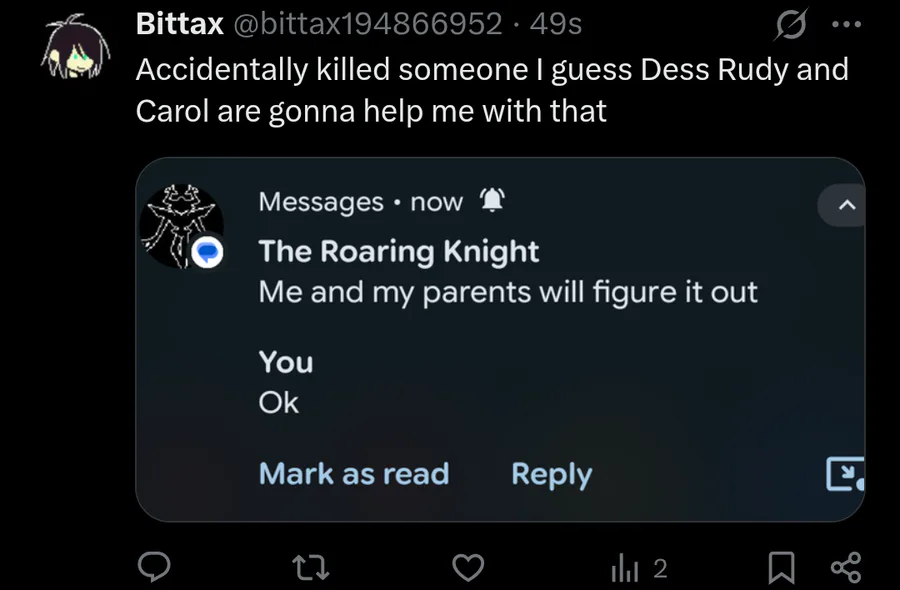Open the three-dot more options menu
The image size is (900, 590).
(845, 24)
